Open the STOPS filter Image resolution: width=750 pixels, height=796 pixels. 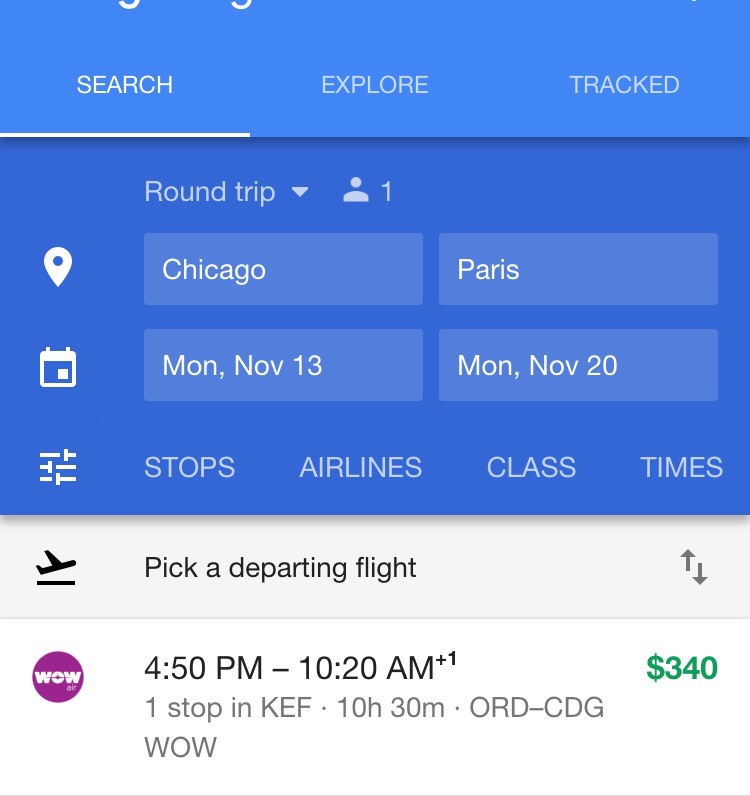[190, 467]
